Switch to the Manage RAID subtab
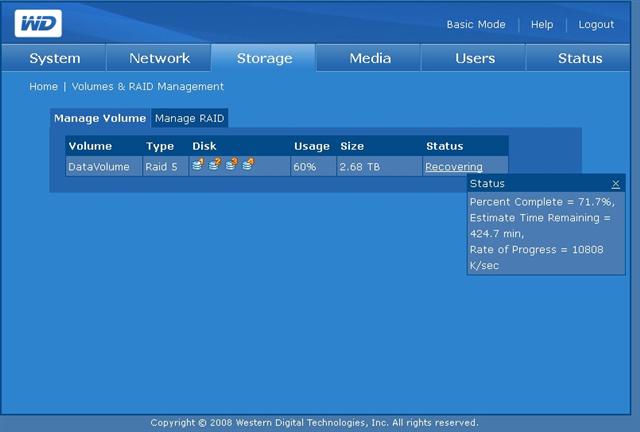Screen dimensions: 640x432 189,118
